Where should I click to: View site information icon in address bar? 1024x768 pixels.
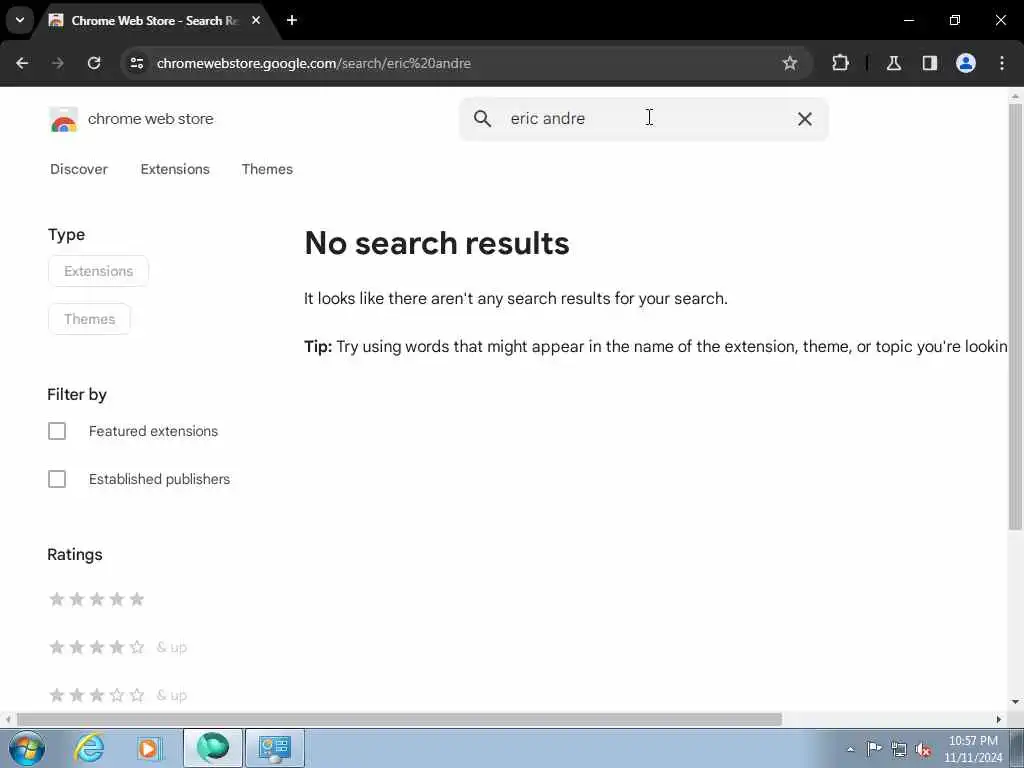pos(136,63)
